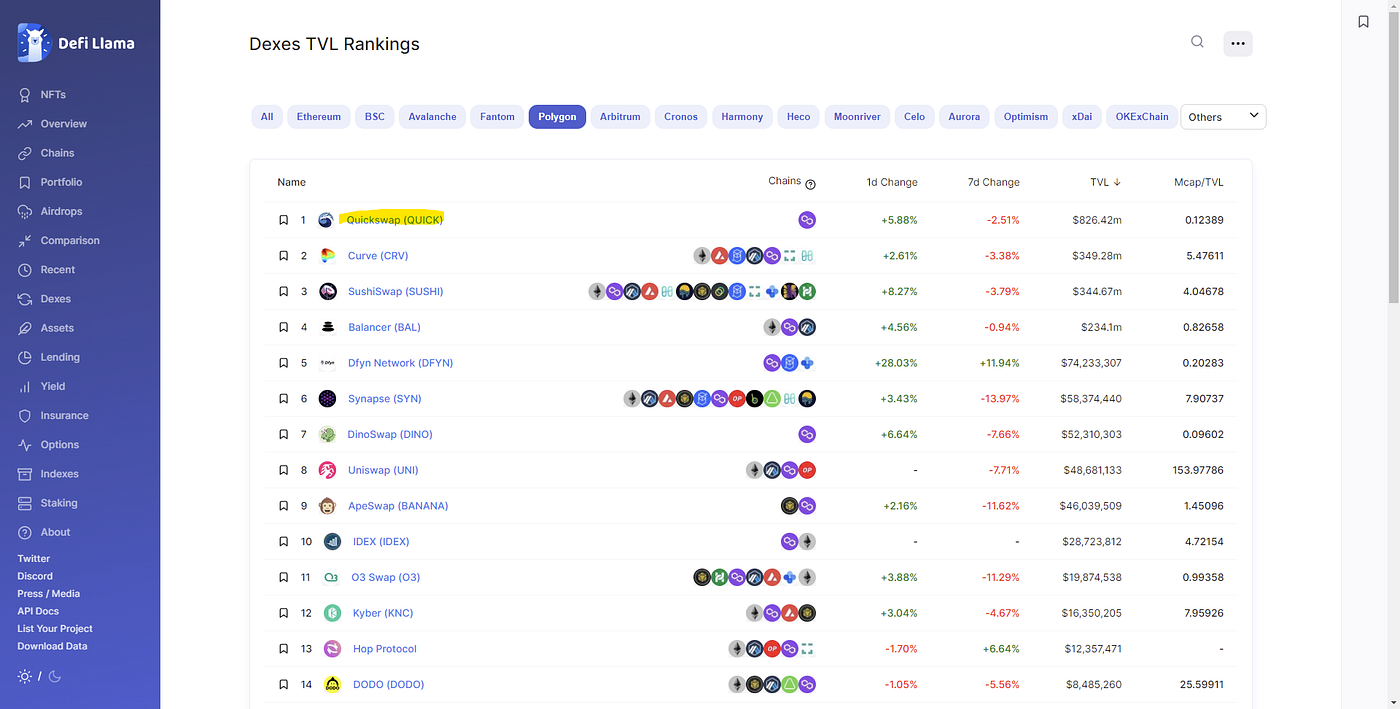
Task: Click the Defi Llama logo
Action: 76,43
